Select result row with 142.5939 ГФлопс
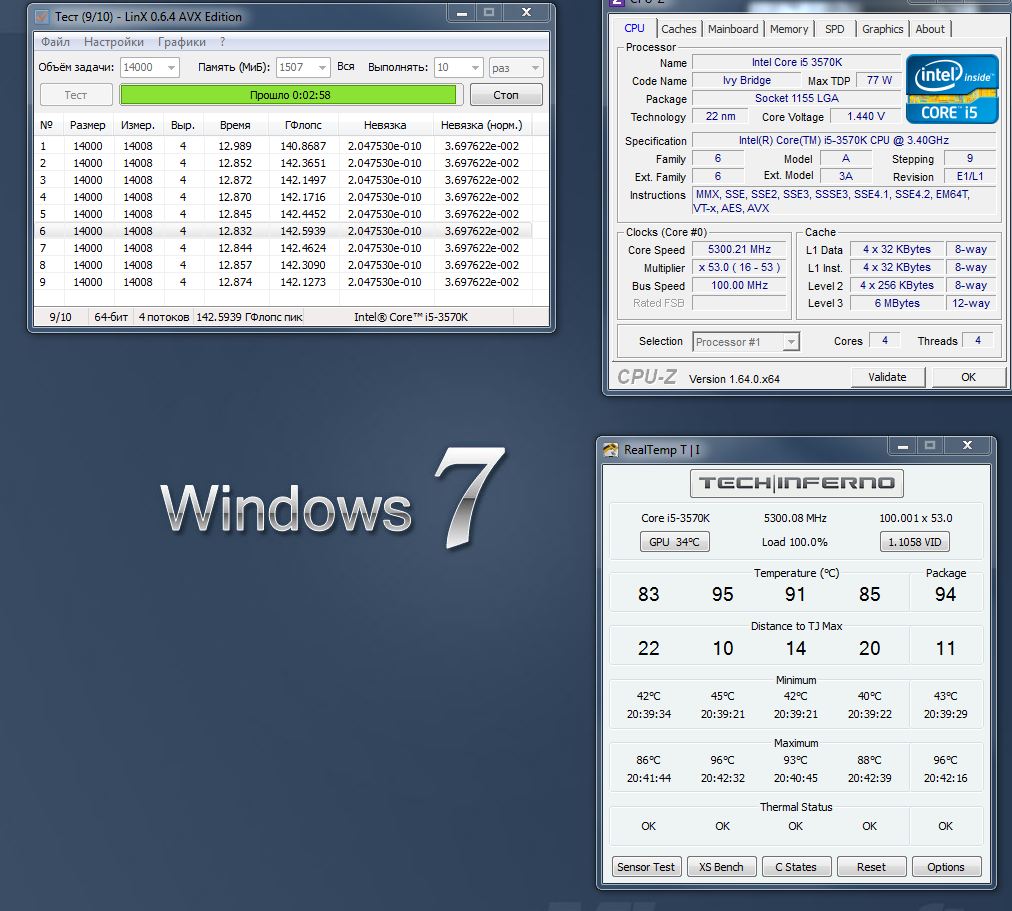1012x911 pixels. point(283,231)
